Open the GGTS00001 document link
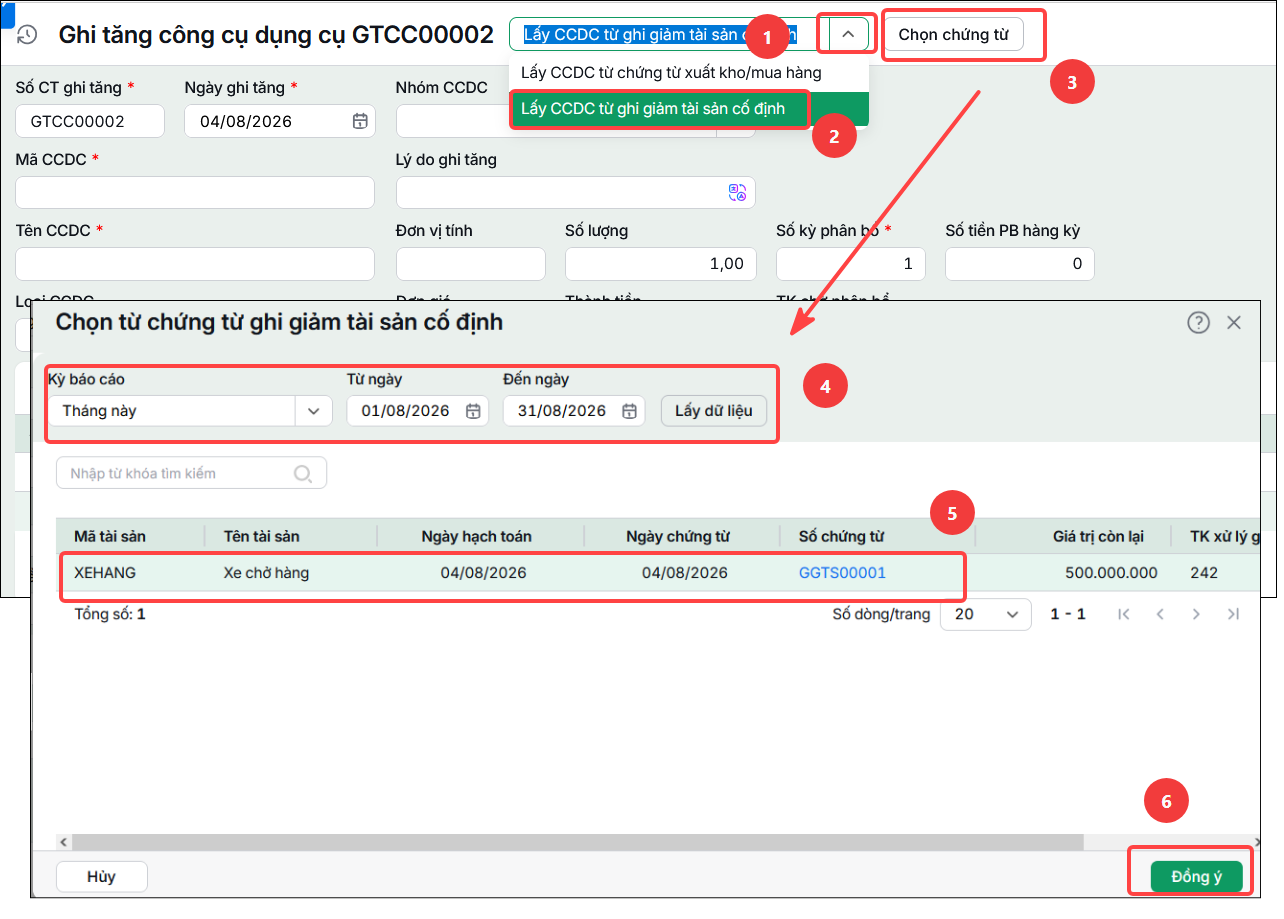 tap(842, 573)
